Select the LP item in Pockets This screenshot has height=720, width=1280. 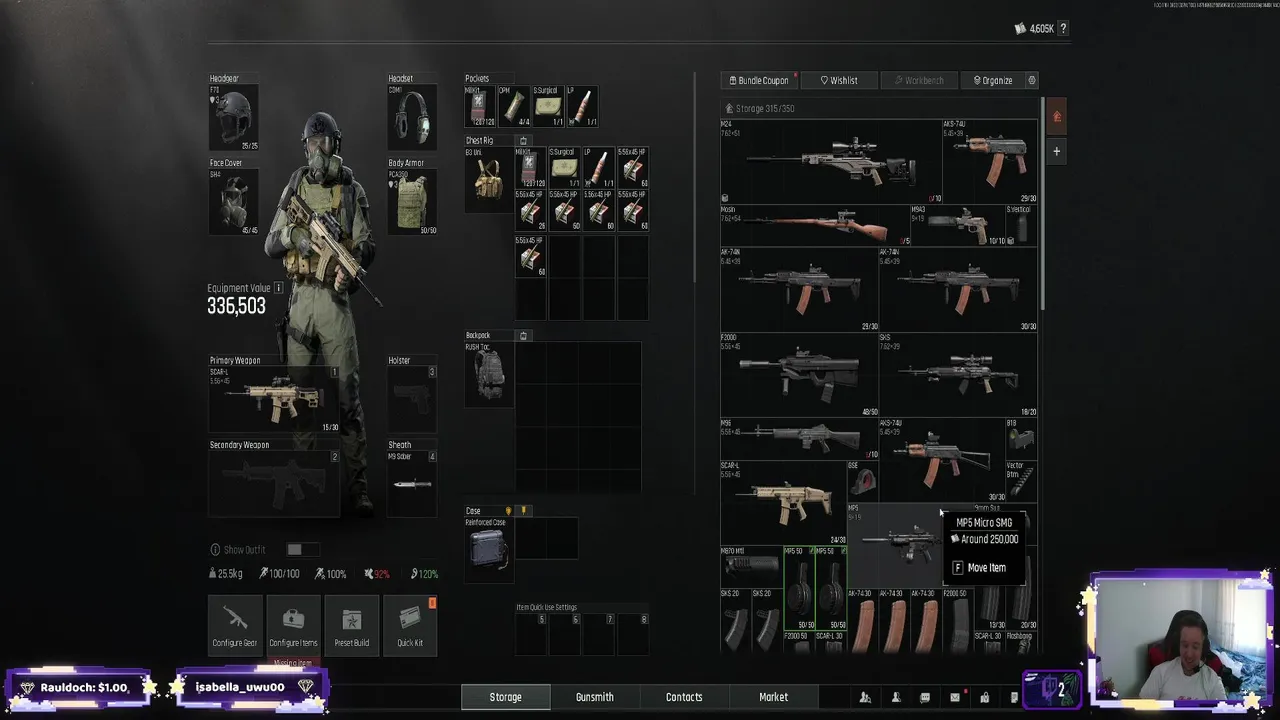[582, 106]
